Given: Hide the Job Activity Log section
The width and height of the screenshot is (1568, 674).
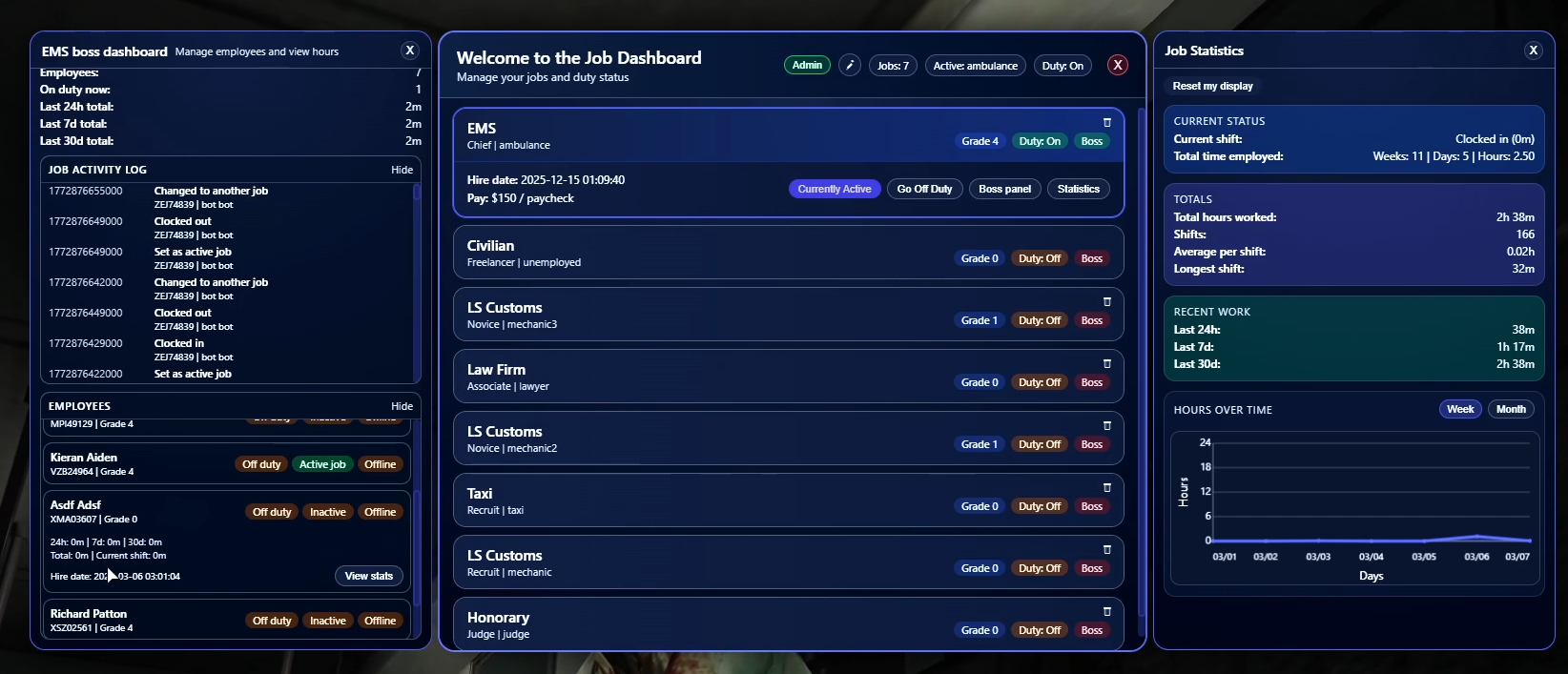Looking at the screenshot, I should (x=402, y=170).
